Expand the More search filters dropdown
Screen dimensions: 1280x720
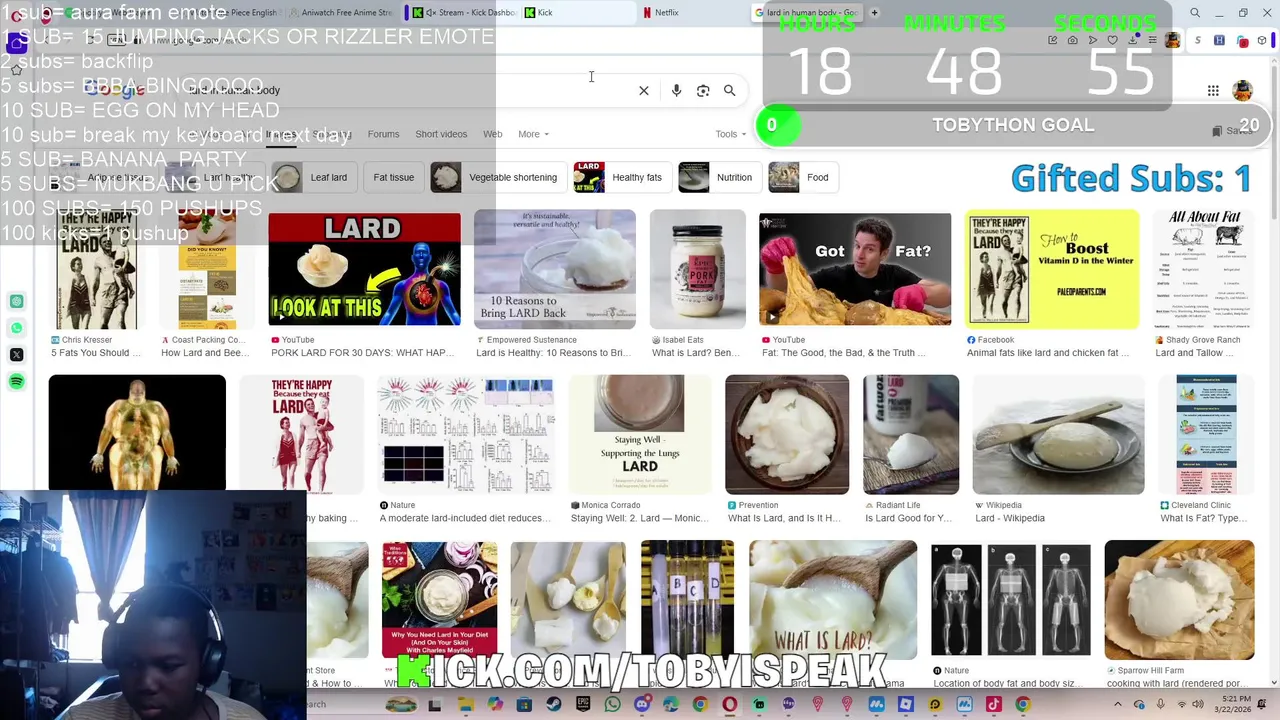tap(533, 134)
